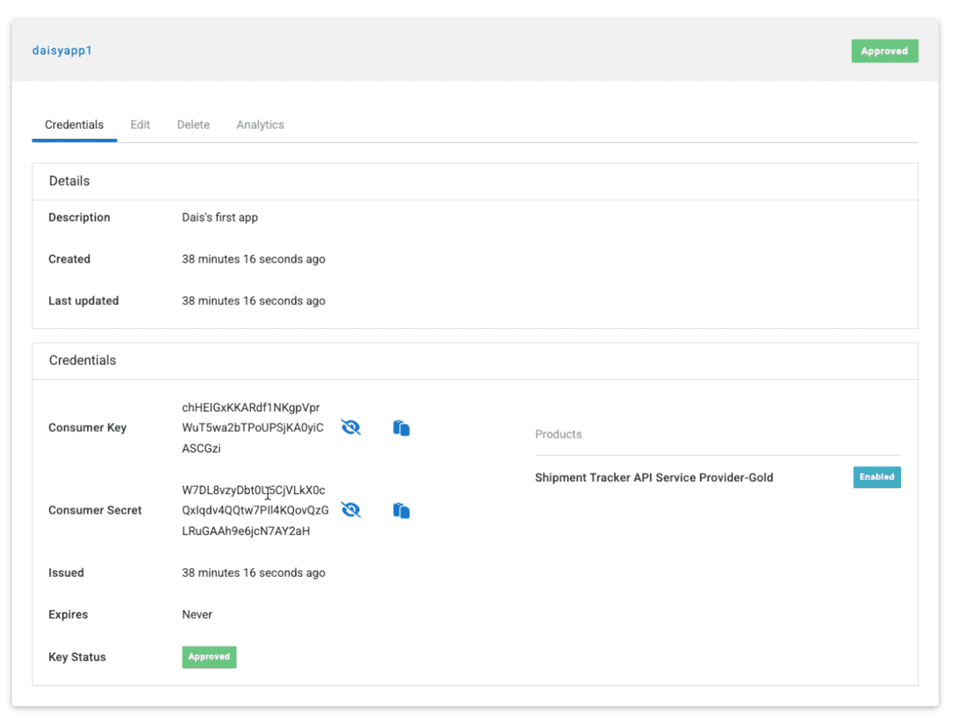Open the Delete tab
The image size is (960, 720).
pos(193,125)
